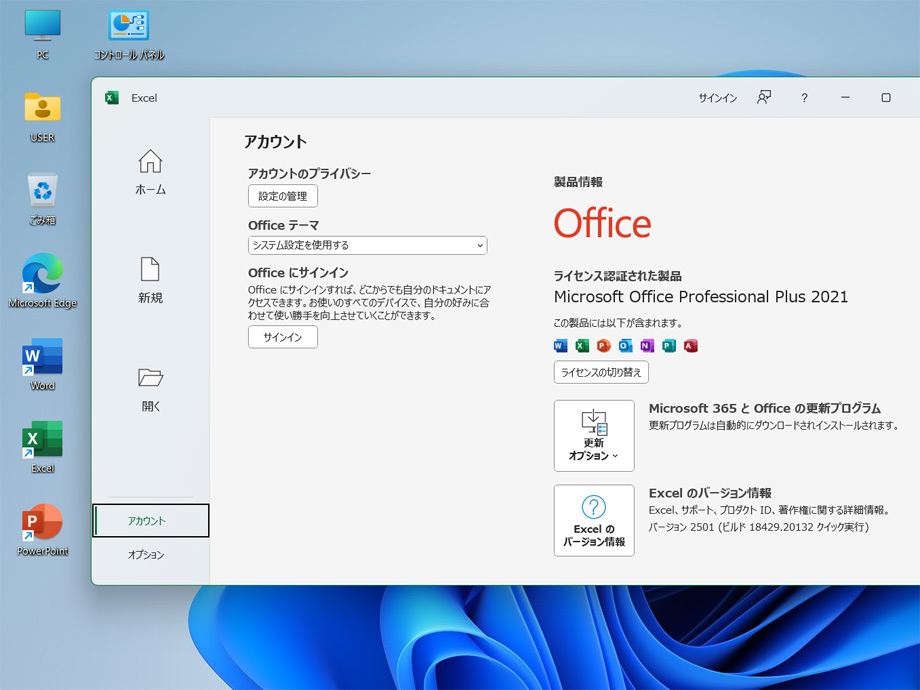Click the Word icon in included products

560,346
